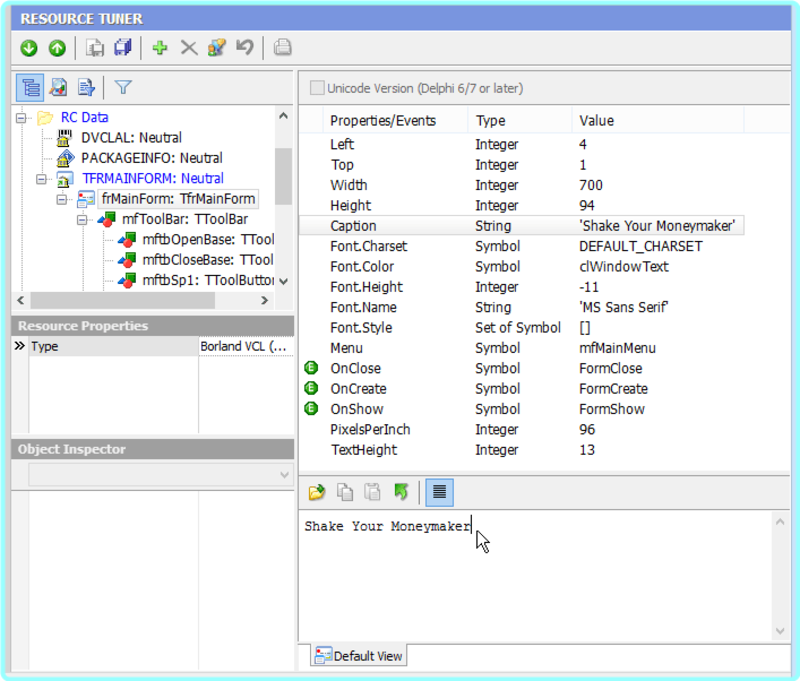Click Borland VCL type value
Image resolution: width=800 pixels, height=681 pixels.
tap(243, 346)
